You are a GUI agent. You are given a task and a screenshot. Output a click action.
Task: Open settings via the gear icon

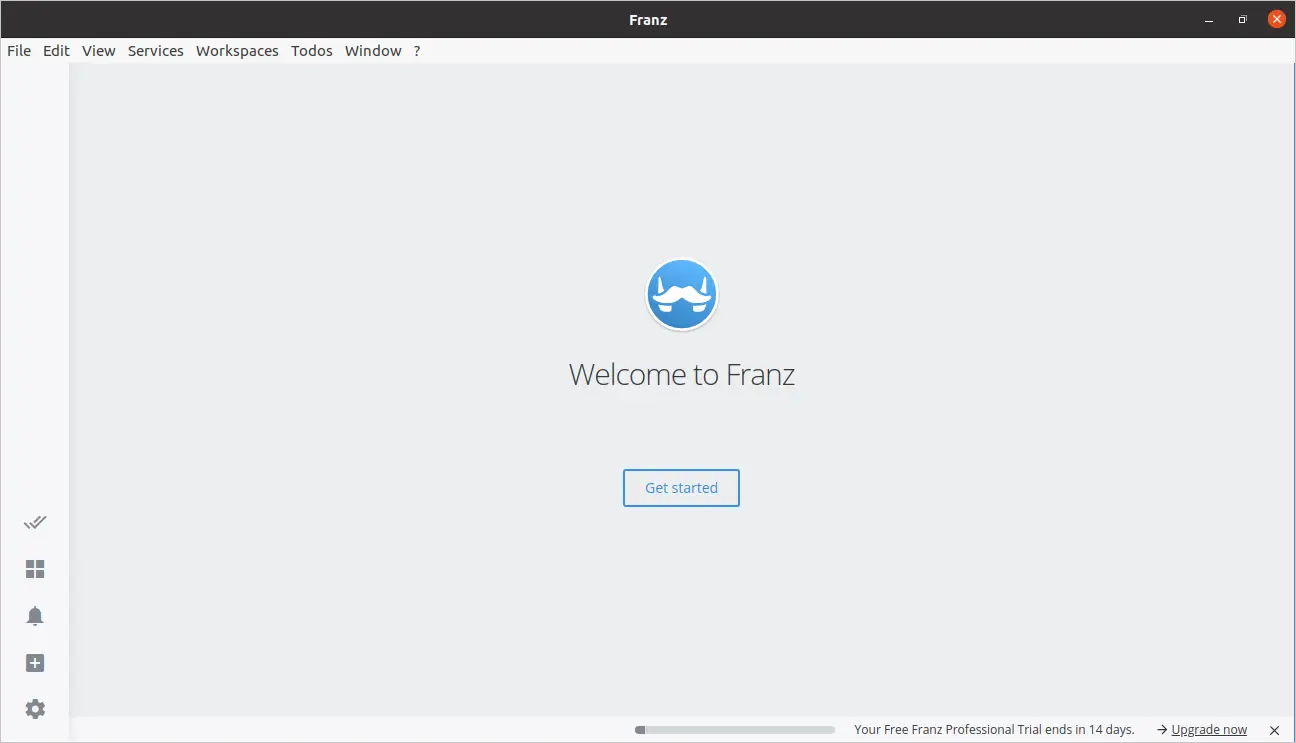pos(35,709)
